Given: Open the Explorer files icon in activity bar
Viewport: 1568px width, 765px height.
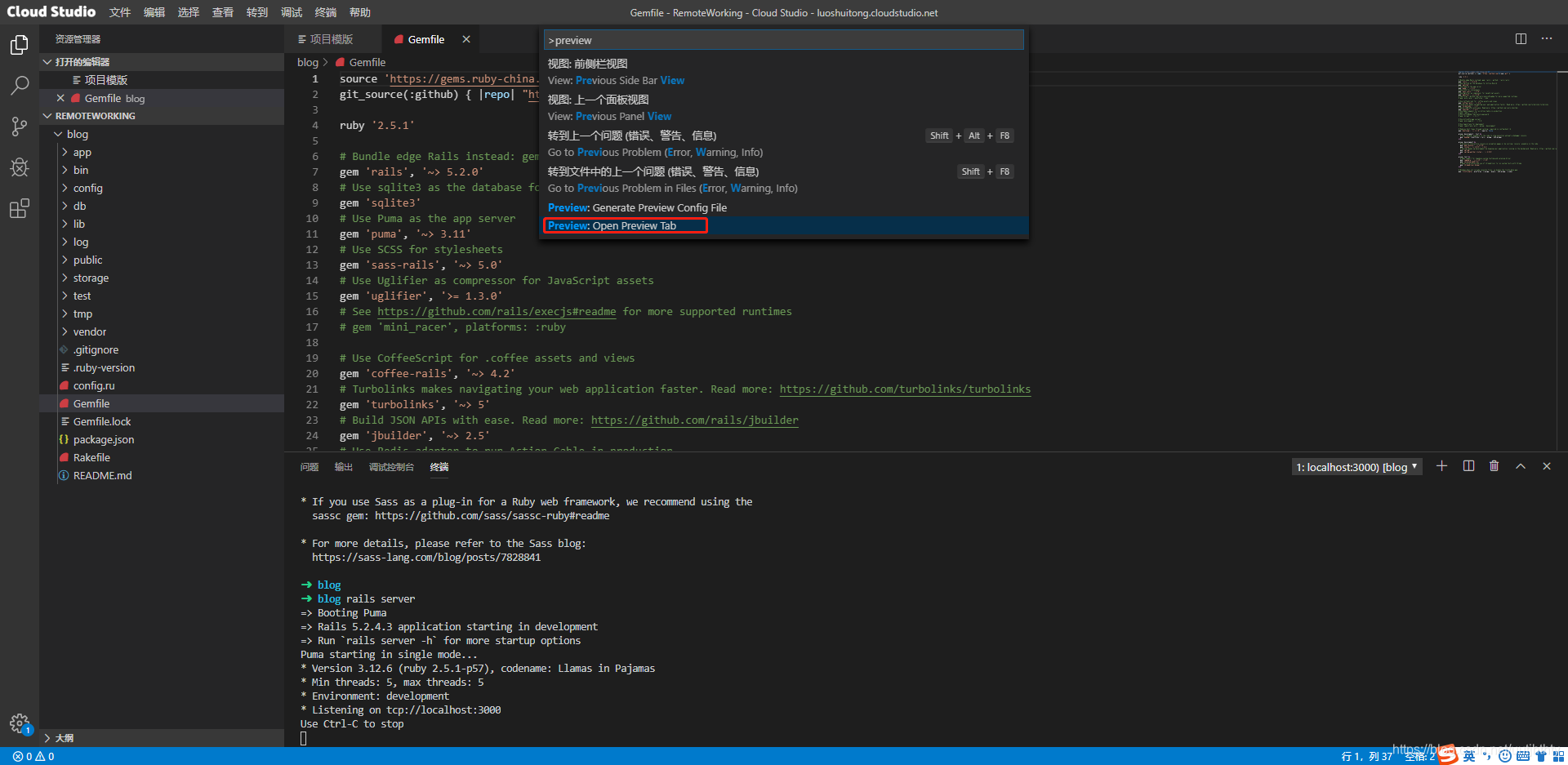Looking at the screenshot, I should pos(20,45).
